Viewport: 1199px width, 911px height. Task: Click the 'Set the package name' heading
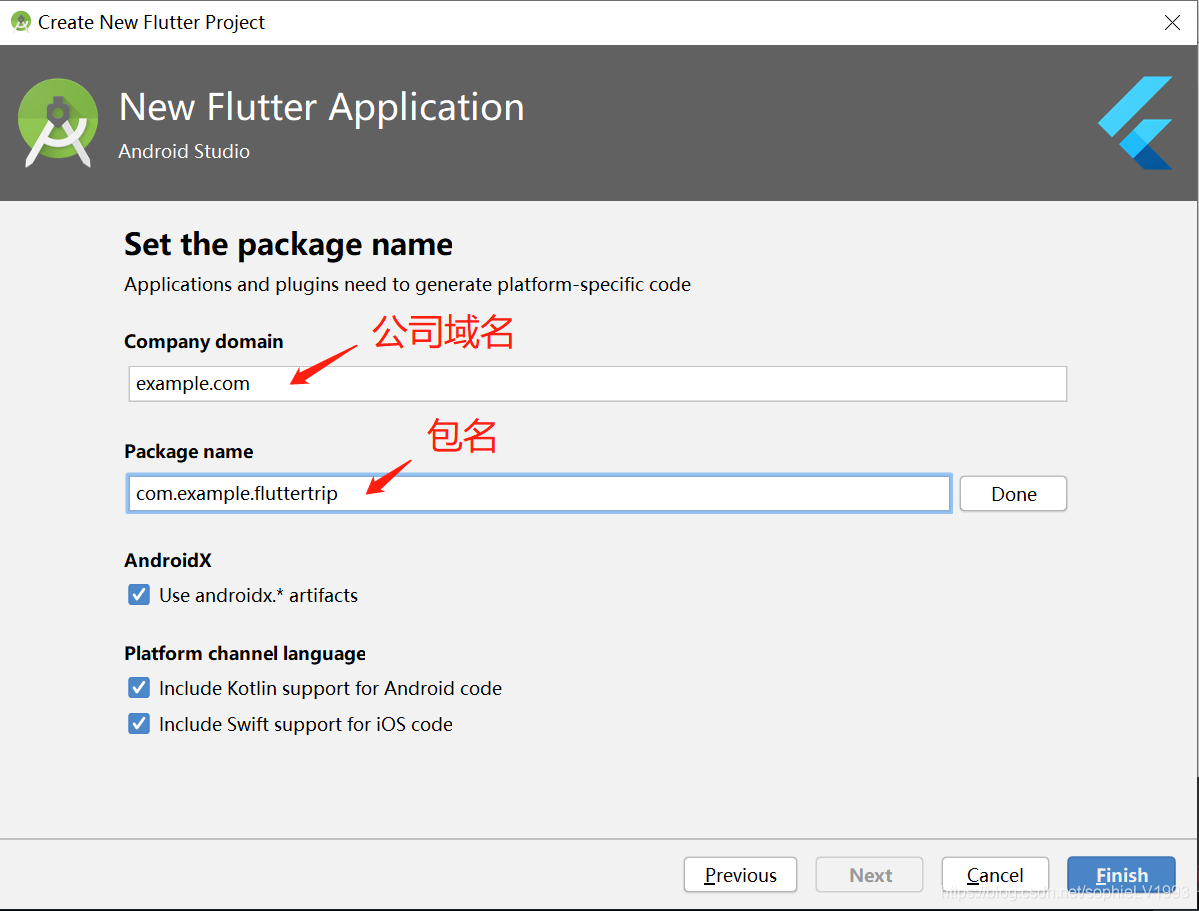288,245
